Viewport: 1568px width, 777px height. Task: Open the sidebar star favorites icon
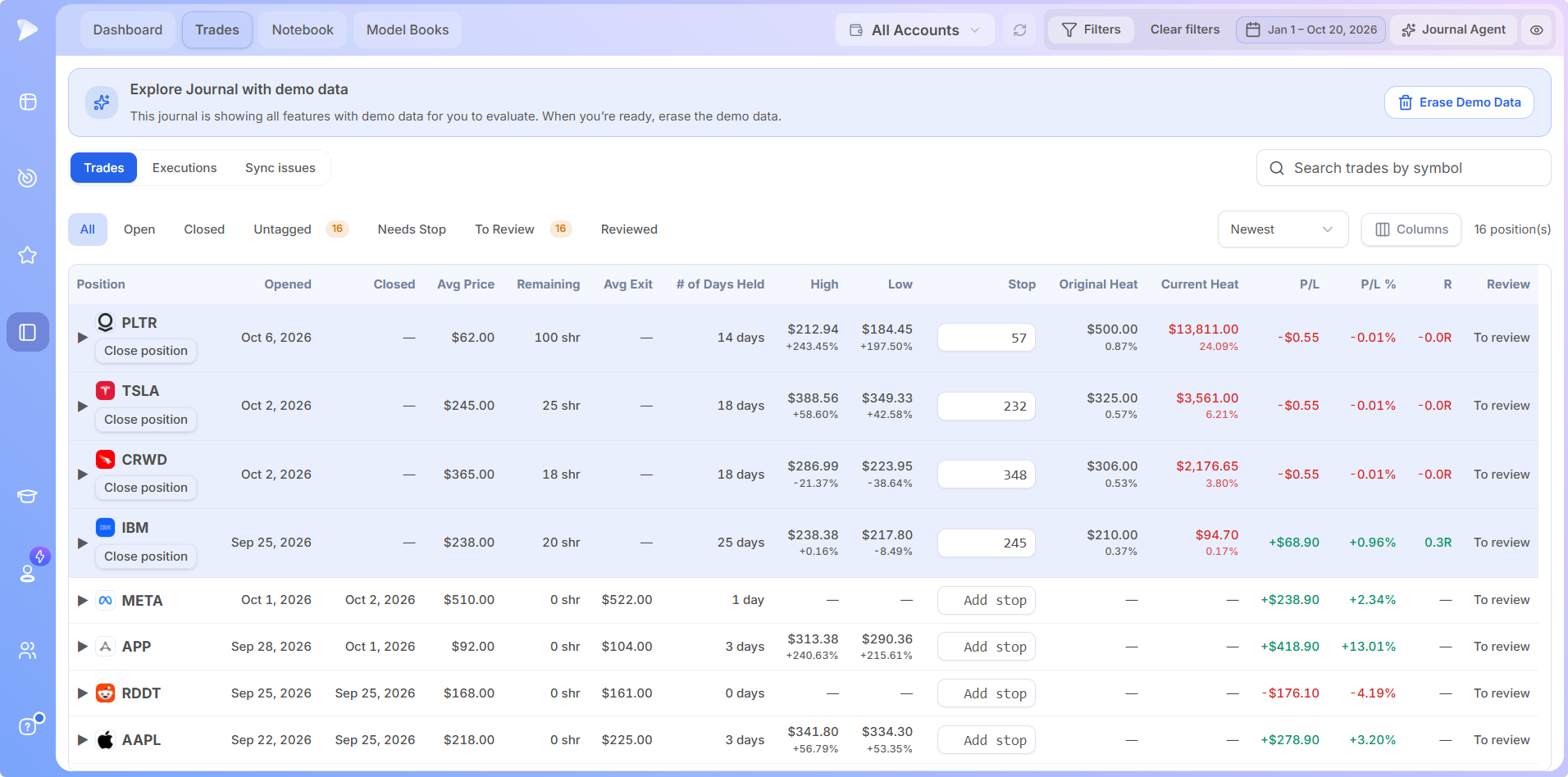pyautogui.click(x=28, y=255)
